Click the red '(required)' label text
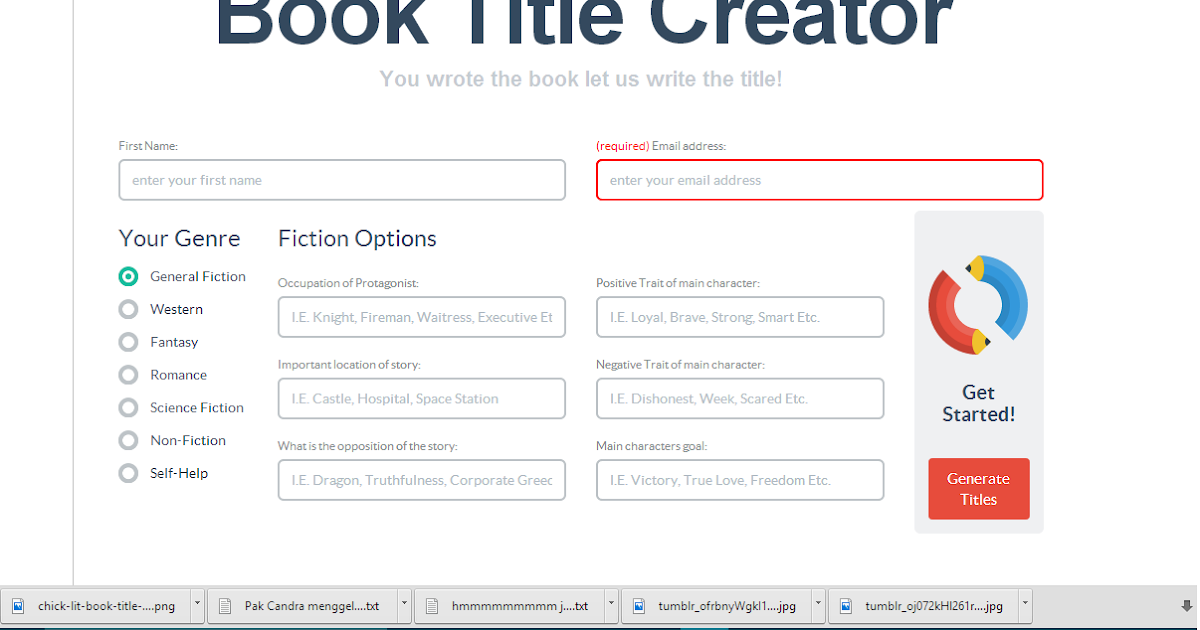The image size is (1200, 630). [622, 146]
